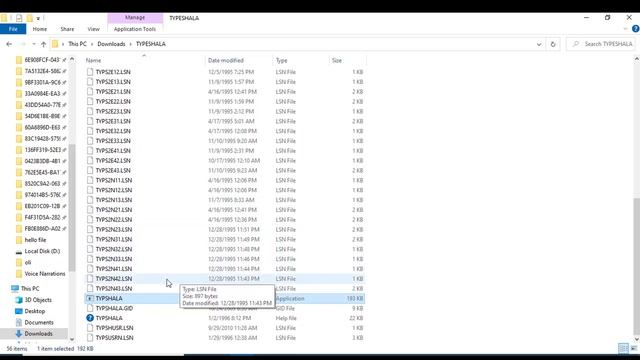Select the TYPSHALA help file icon

90,318
